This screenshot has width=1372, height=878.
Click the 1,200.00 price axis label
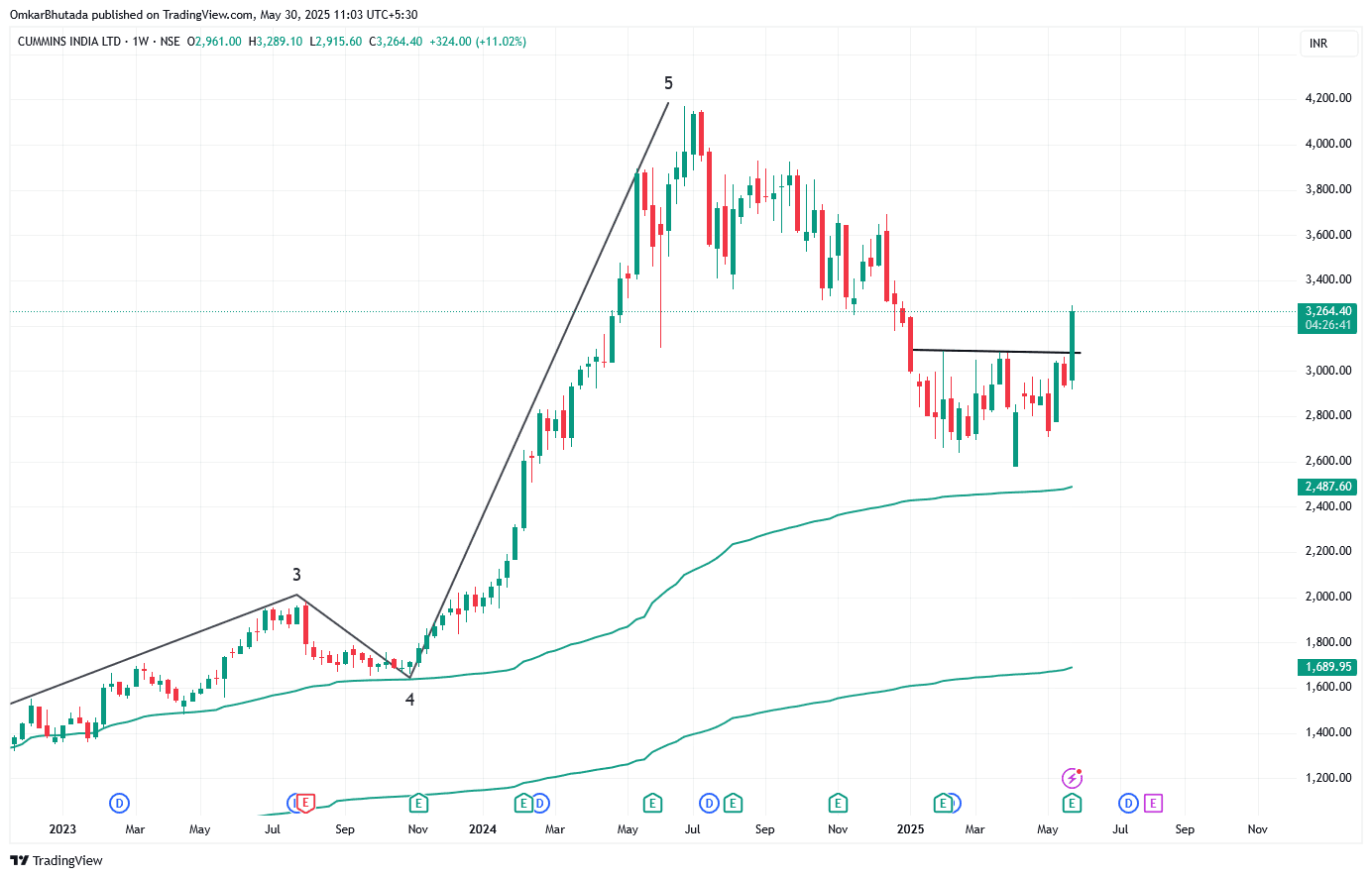pos(1328,778)
